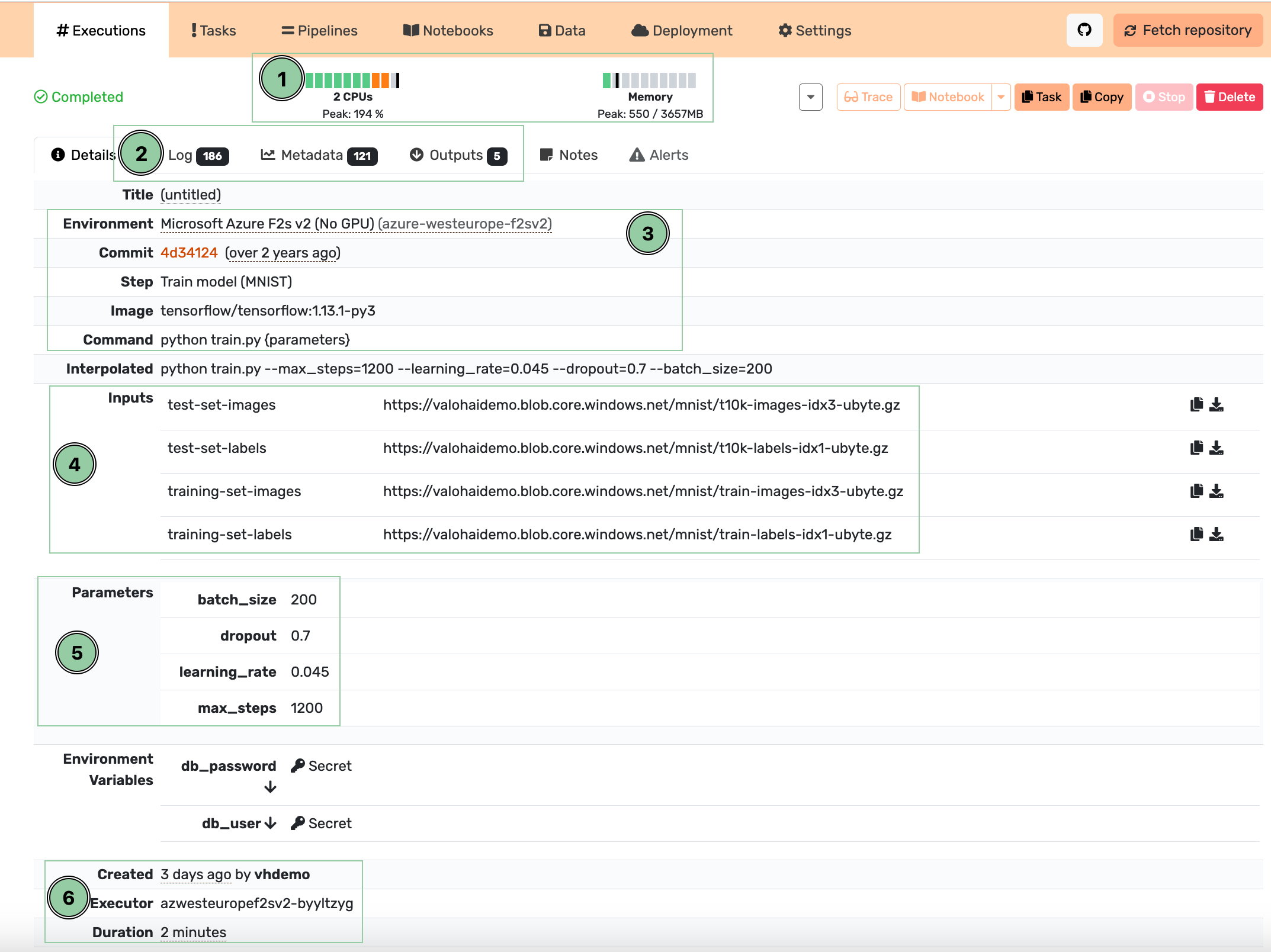This screenshot has height=952, width=1271.
Task: Click the Memory usage bar indicator
Action: point(649,81)
